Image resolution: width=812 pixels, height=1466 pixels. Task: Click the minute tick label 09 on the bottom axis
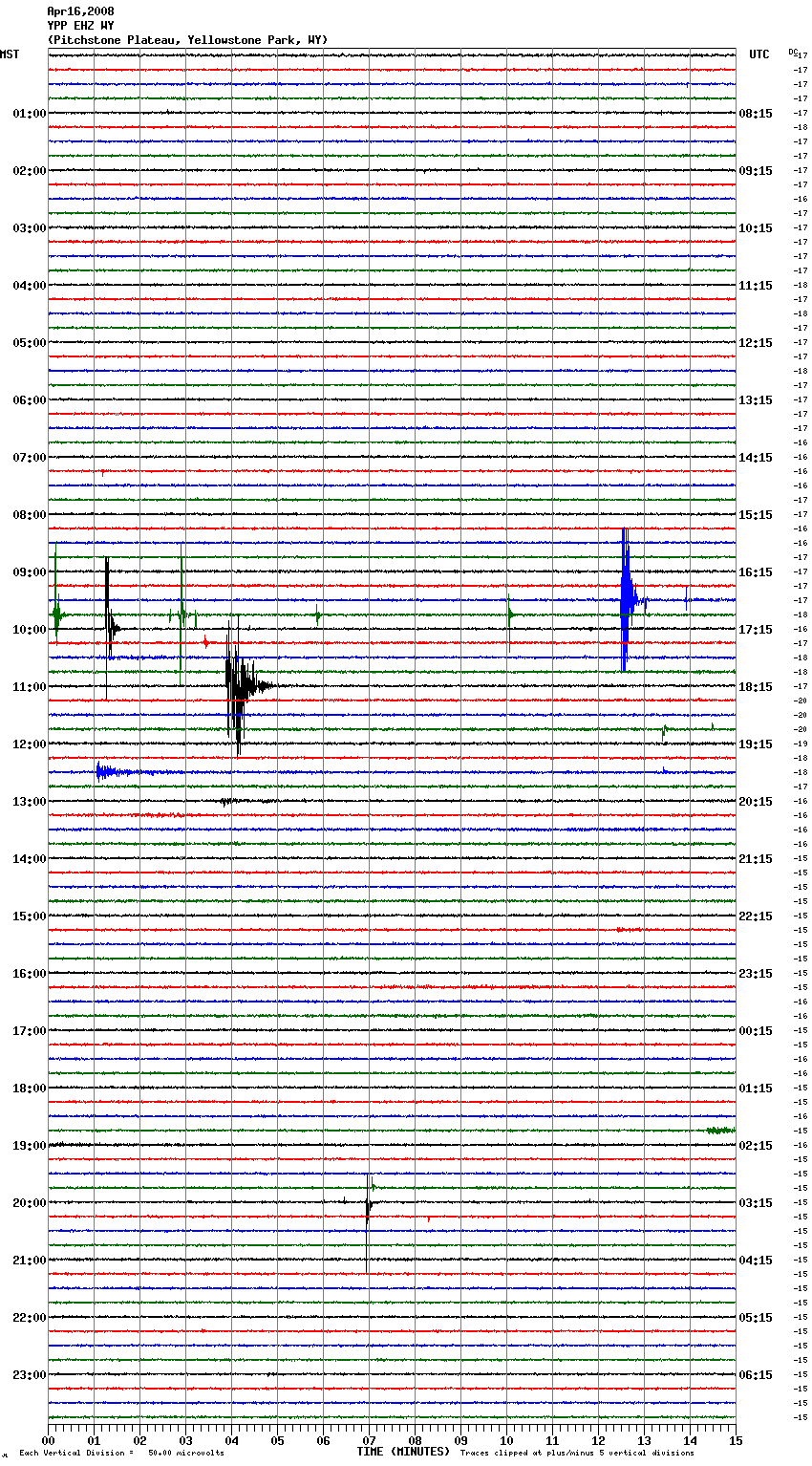pyautogui.click(x=460, y=1440)
